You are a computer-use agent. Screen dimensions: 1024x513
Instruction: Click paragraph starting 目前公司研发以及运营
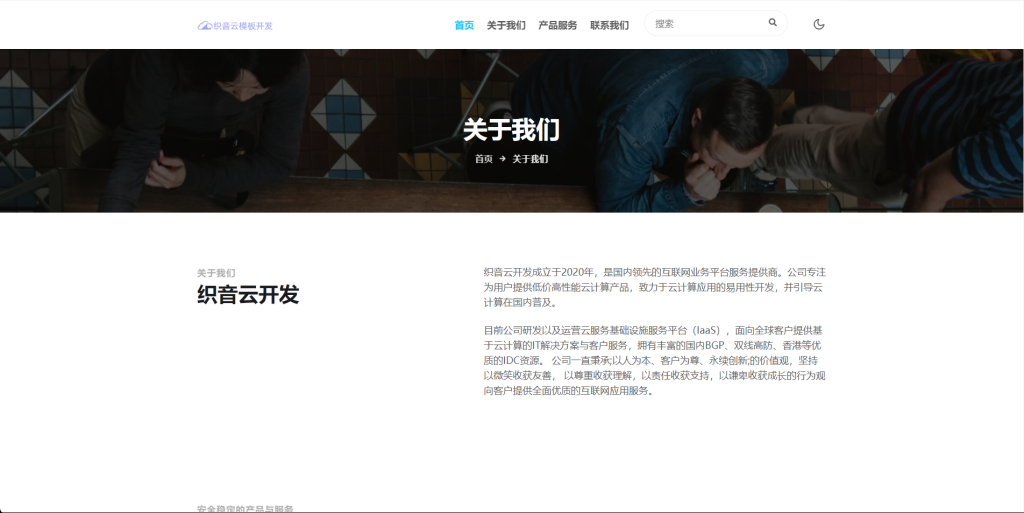654,360
